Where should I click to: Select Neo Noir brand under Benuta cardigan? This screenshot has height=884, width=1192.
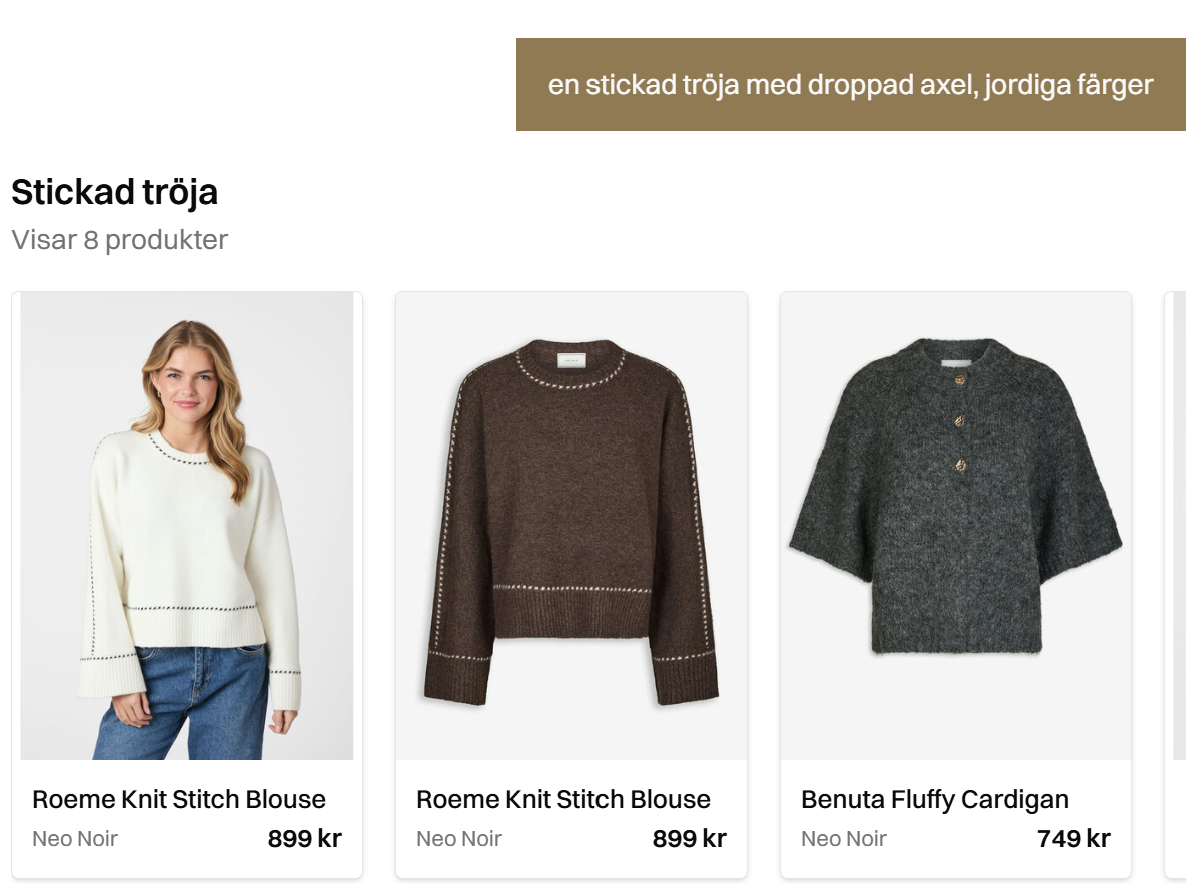844,838
